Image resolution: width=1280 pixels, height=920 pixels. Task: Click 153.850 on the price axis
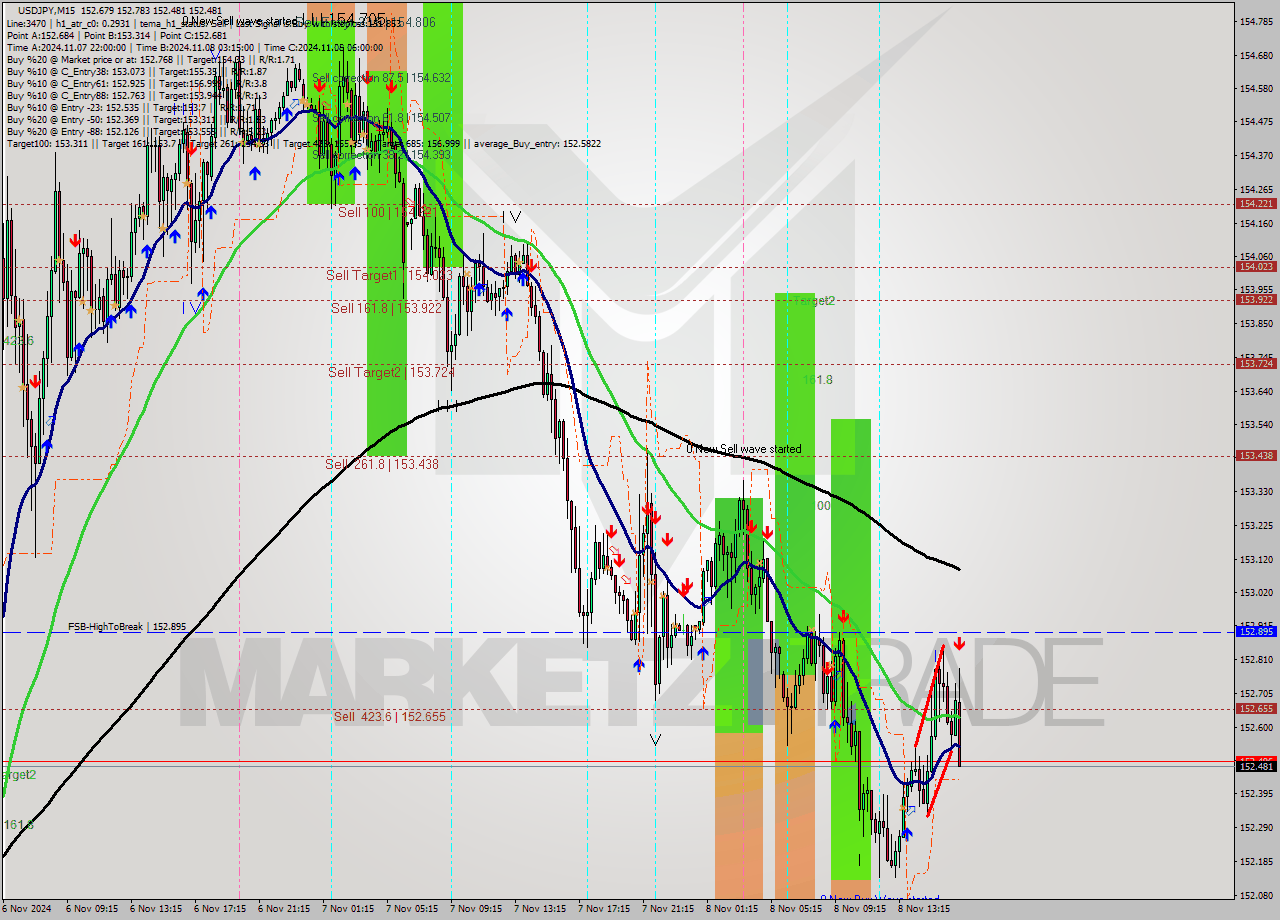[1256, 323]
